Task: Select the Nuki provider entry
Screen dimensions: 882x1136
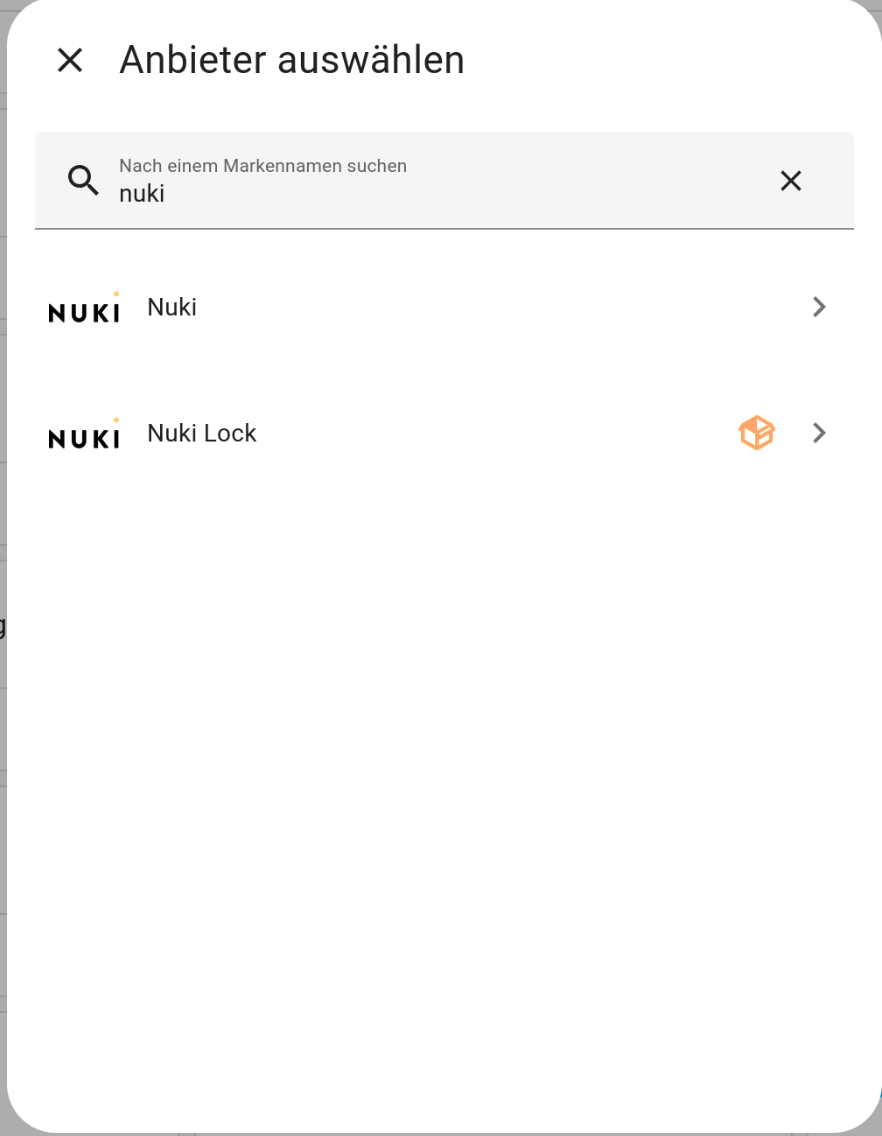Action: (444, 307)
